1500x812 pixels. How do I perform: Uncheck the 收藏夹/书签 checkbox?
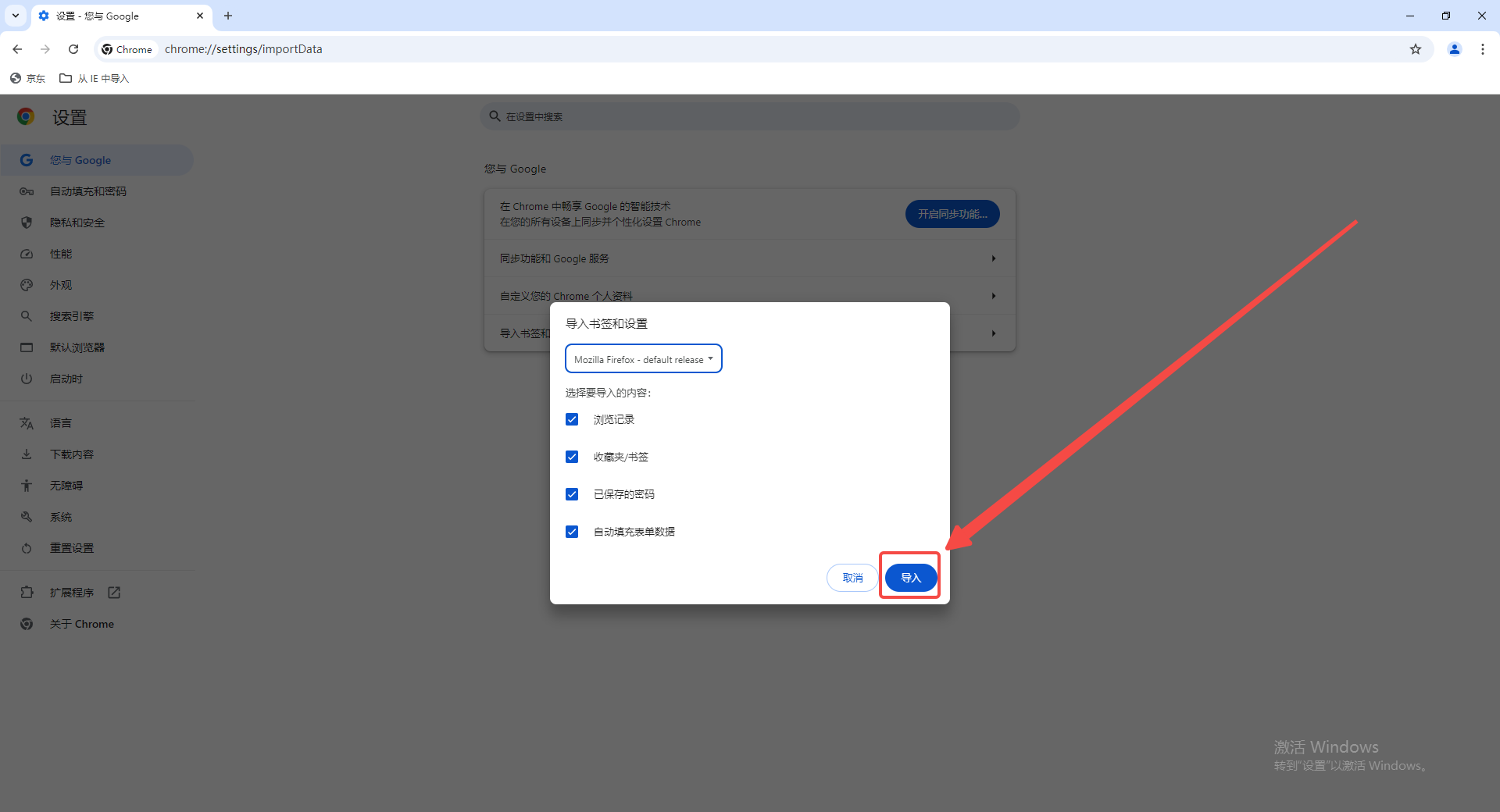pyautogui.click(x=572, y=457)
